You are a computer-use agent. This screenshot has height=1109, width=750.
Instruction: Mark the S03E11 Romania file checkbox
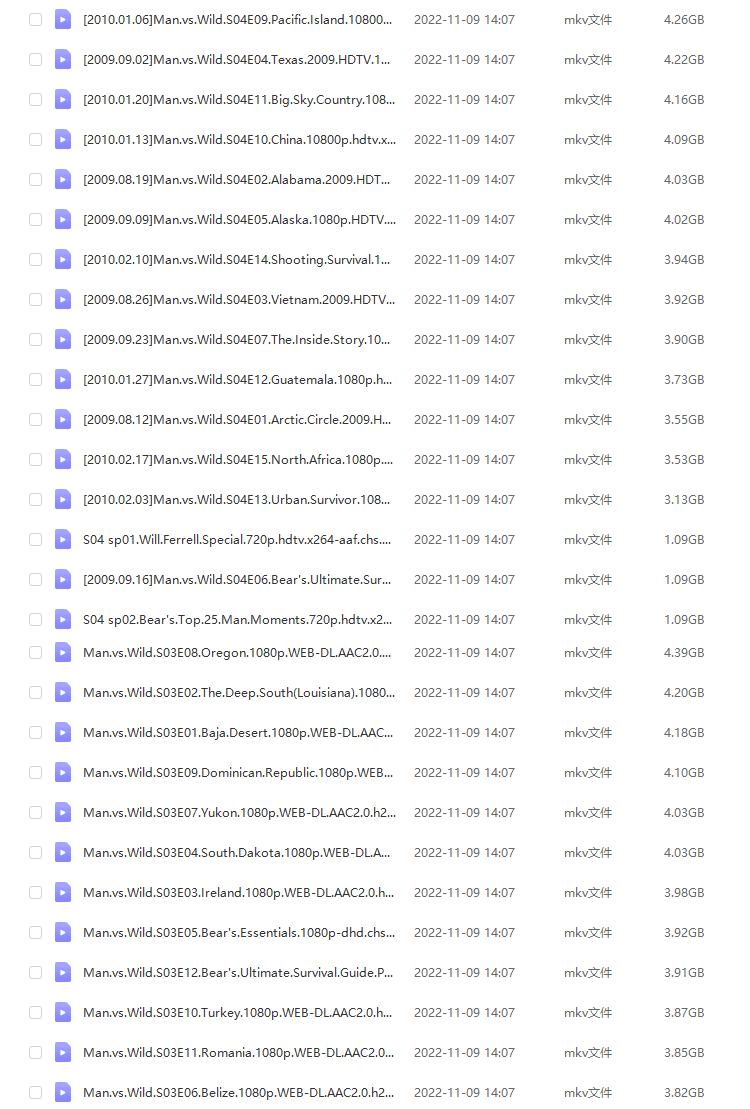point(36,1052)
